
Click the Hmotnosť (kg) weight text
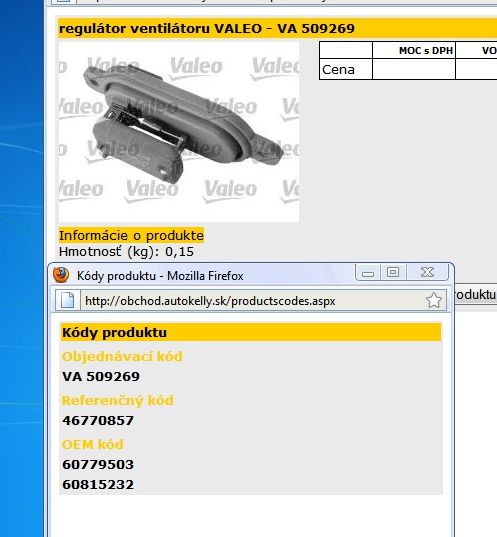point(126,252)
